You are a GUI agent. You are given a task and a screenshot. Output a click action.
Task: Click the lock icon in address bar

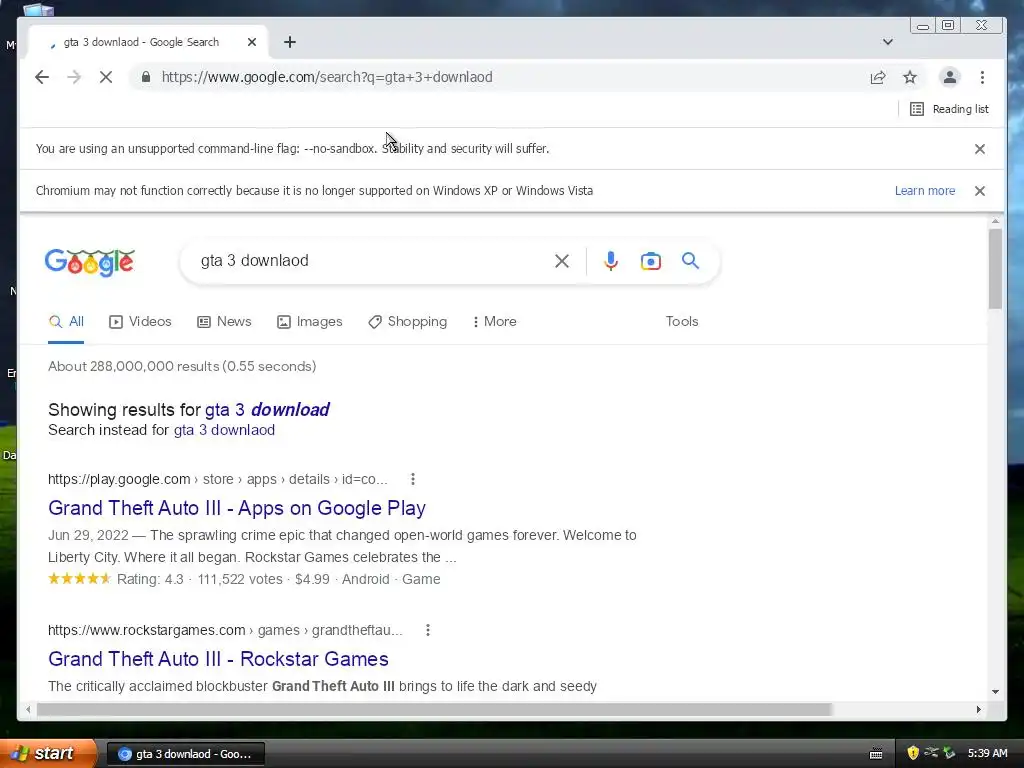(146, 77)
